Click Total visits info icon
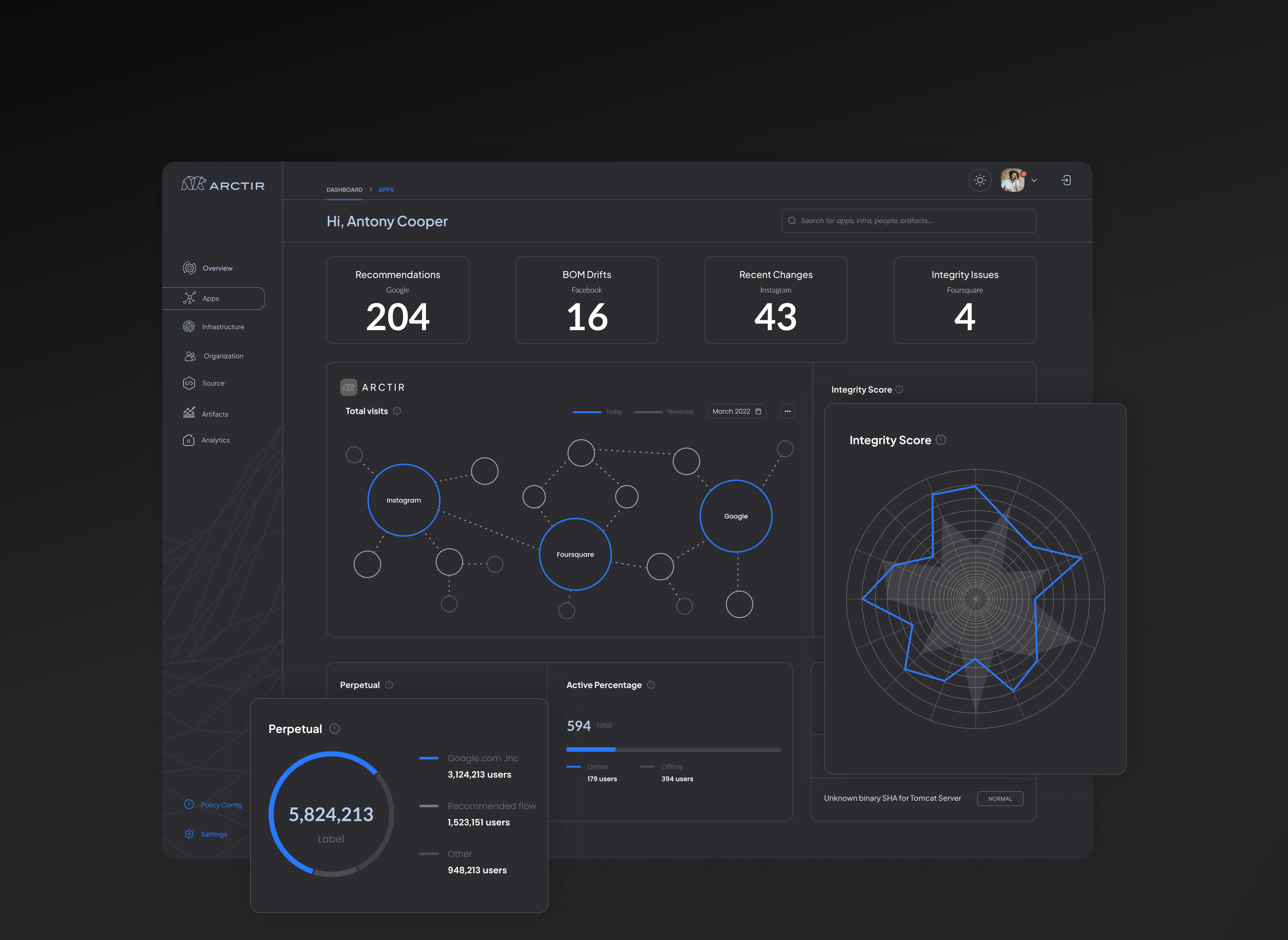Viewport: 1288px width, 940px height. pyautogui.click(x=397, y=411)
